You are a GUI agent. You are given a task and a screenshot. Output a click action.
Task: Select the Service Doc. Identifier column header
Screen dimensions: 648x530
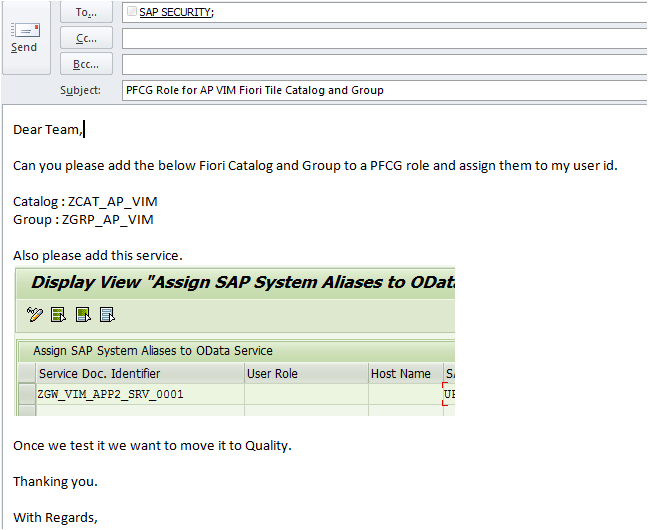click(x=140, y=373)
